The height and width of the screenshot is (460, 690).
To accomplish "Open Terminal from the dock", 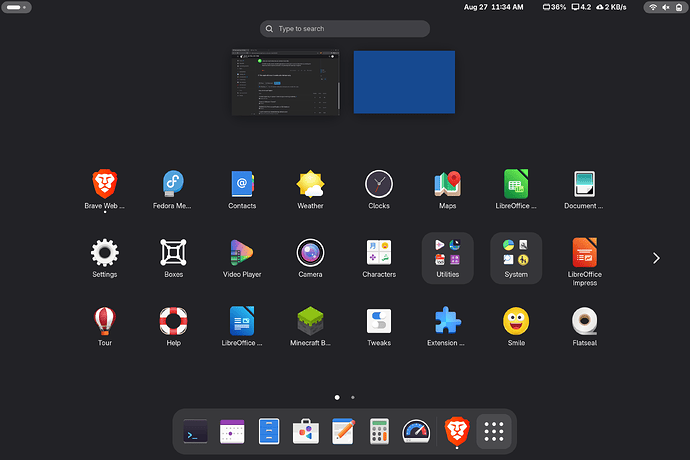I will tap(195, 431).
